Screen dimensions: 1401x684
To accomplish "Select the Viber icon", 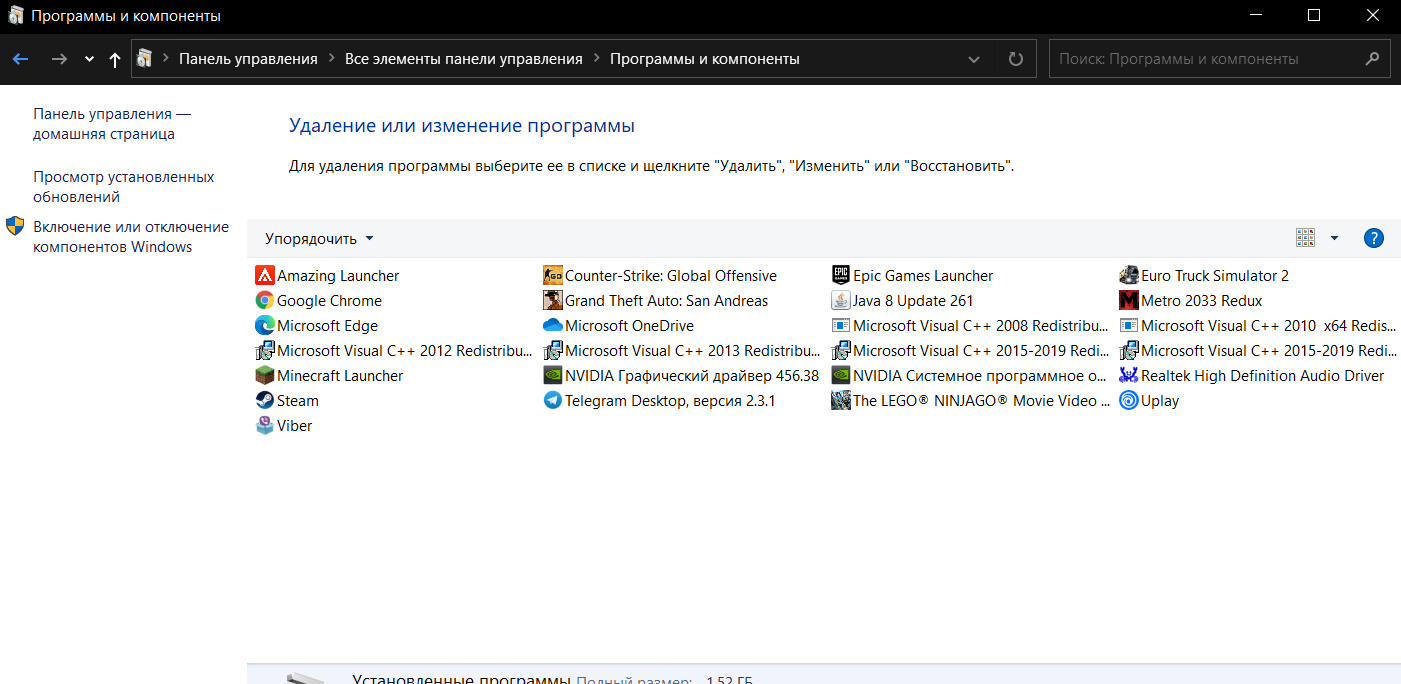I will tap(265, 426).
